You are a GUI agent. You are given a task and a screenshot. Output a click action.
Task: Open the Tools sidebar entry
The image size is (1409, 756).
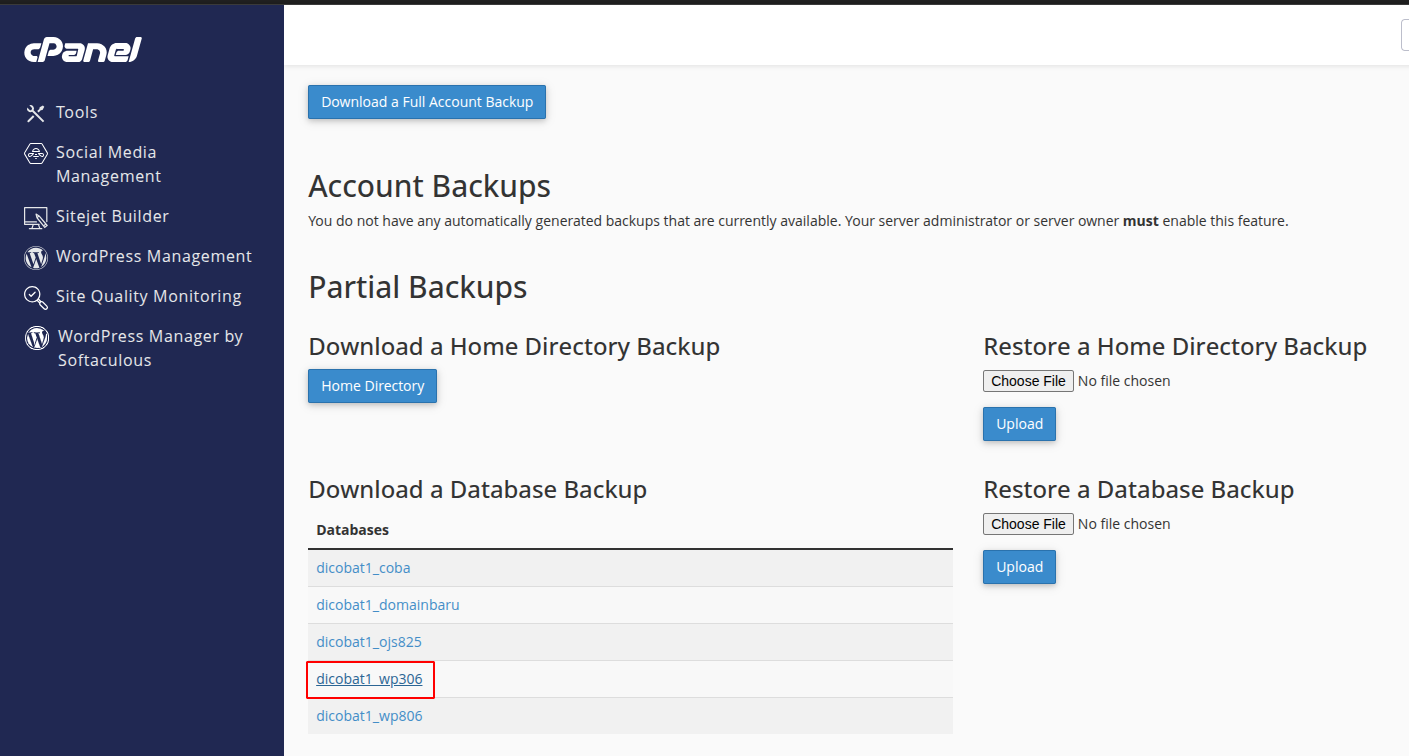point(77,112)
